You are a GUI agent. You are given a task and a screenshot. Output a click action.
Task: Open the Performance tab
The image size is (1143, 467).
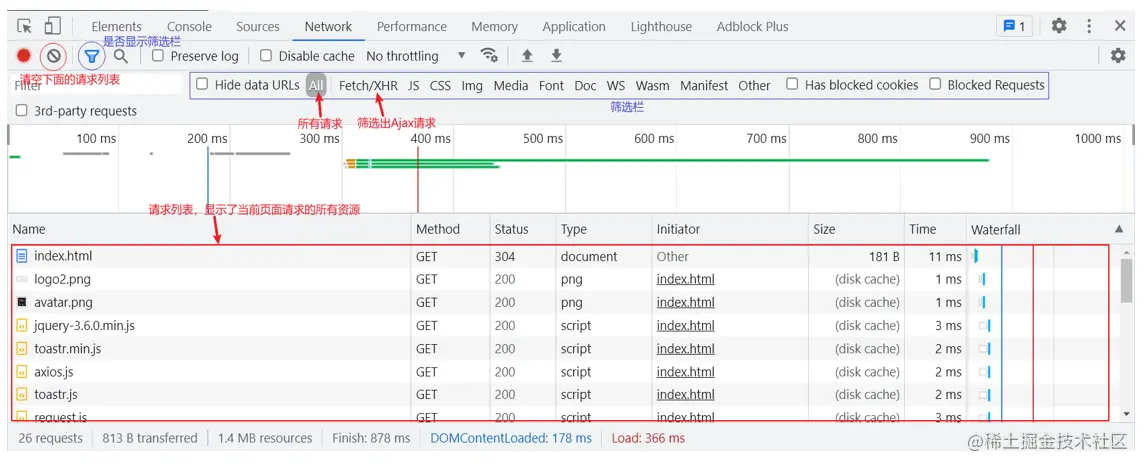coord(412,26)
